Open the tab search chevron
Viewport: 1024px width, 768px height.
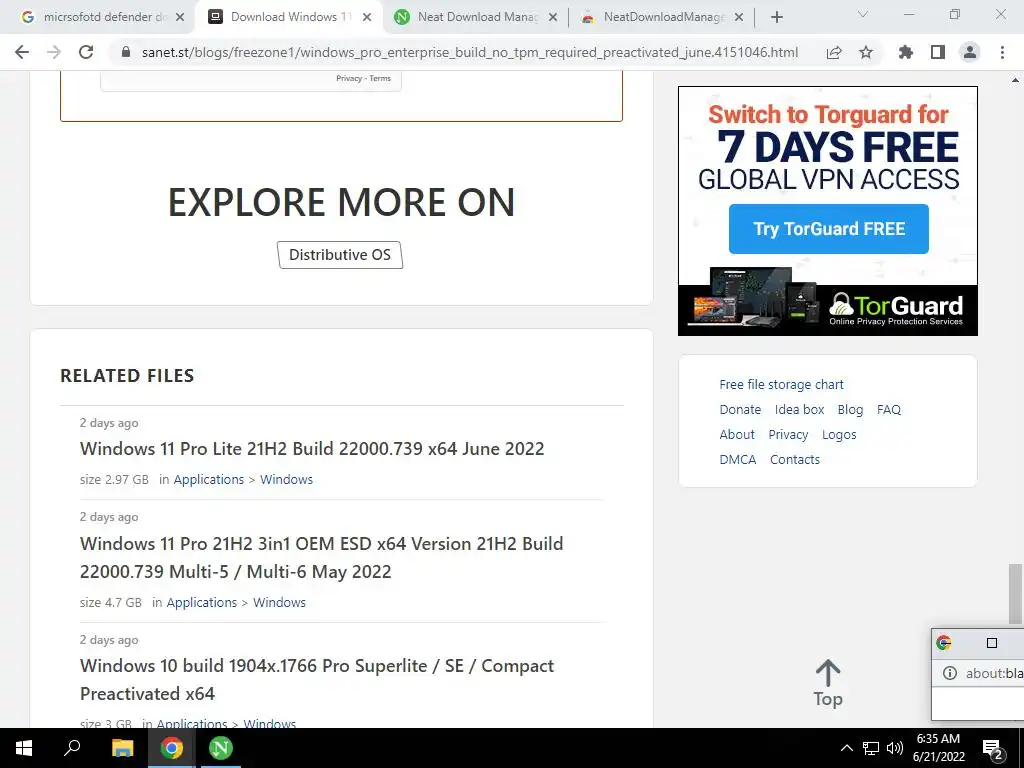863,14
